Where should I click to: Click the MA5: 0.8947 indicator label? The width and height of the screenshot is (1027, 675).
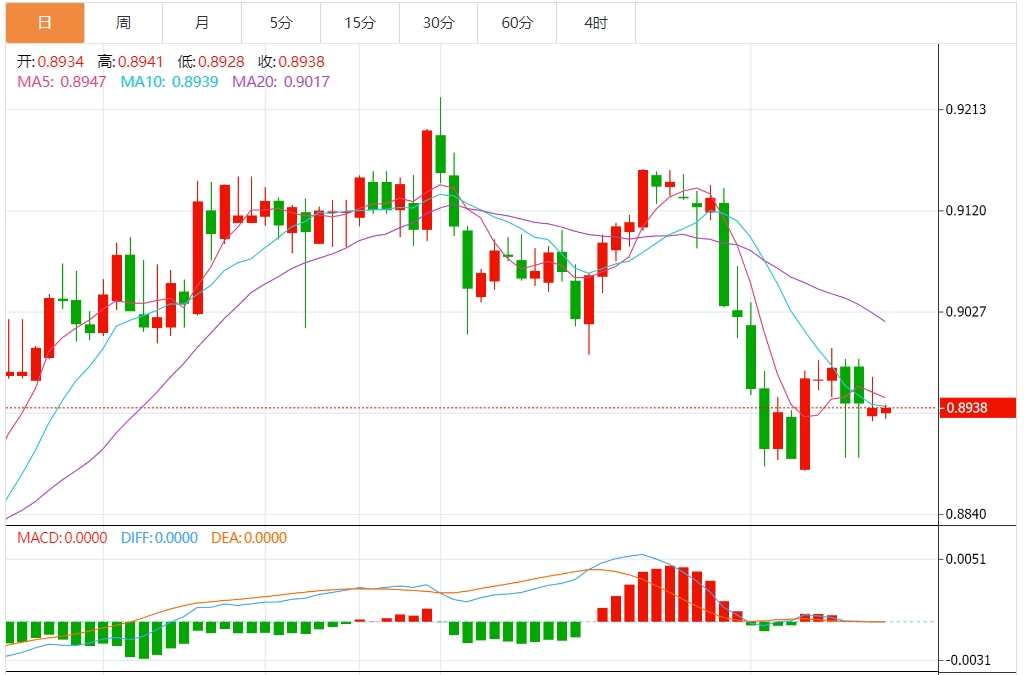pos(62,82)
